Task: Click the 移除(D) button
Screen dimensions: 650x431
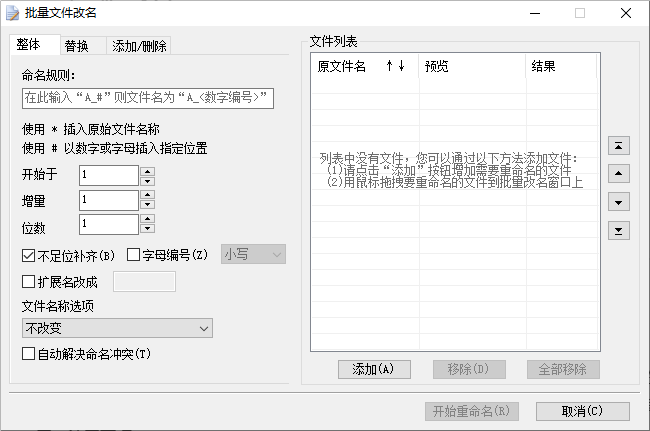Action: click(x=469, y=369)
